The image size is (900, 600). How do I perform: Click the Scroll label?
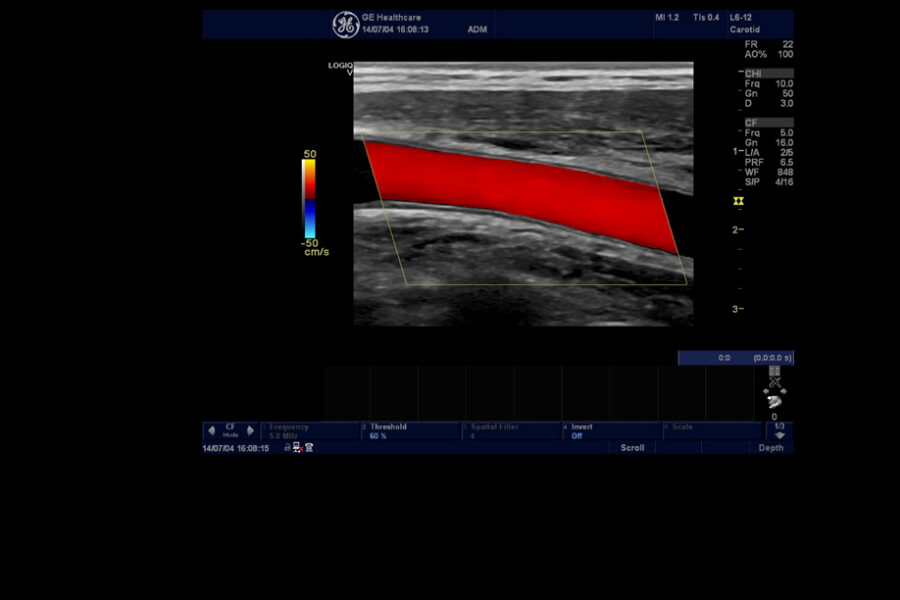click(x=632, y=448)
